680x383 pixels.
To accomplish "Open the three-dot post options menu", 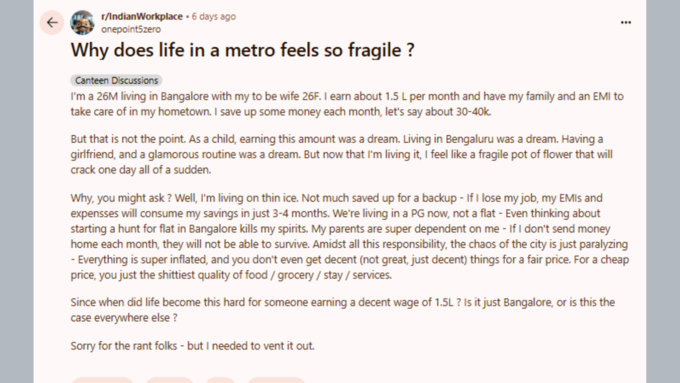I will (625, 22).
